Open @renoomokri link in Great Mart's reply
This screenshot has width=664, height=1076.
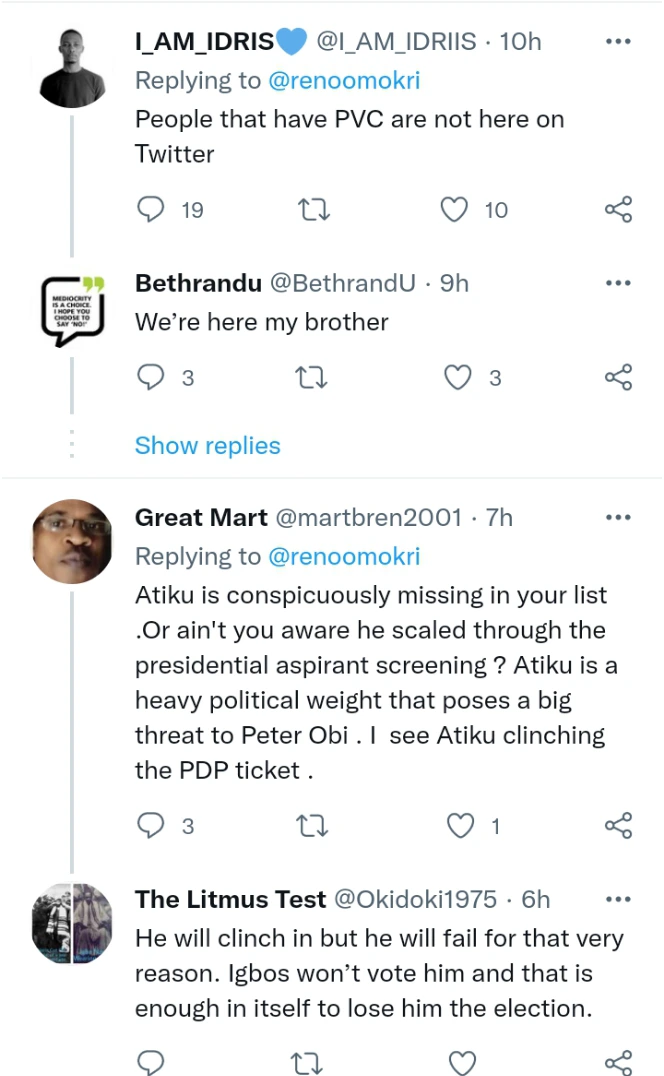click(x=345, y=556)
